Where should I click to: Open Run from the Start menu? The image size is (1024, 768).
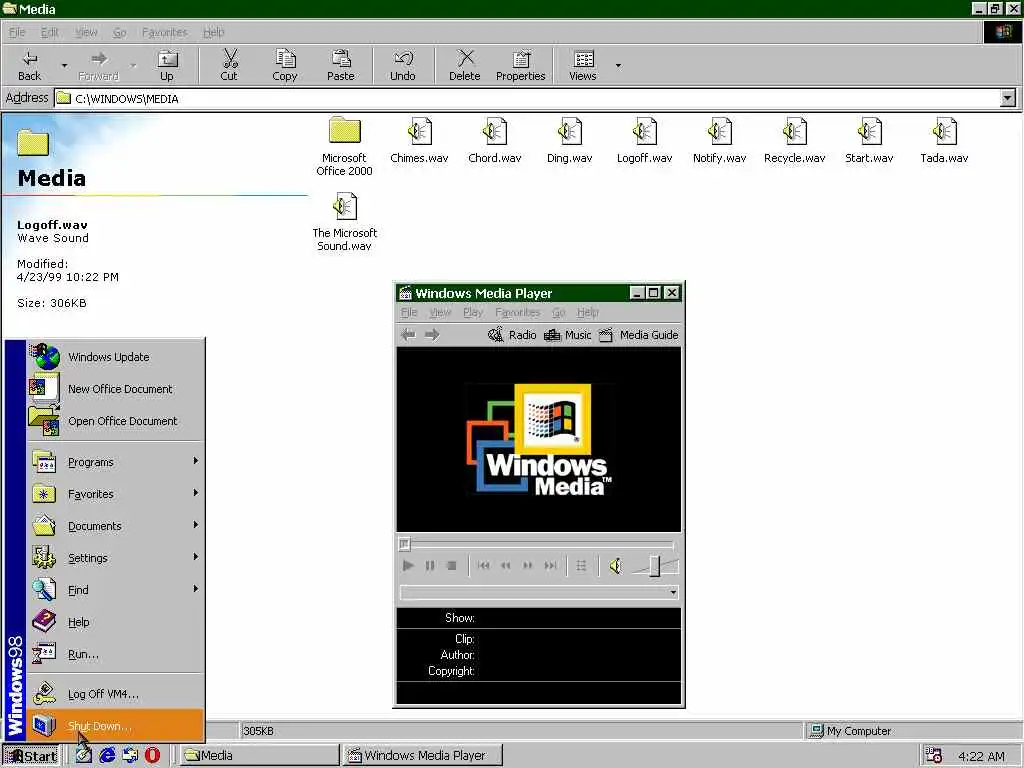(116, 654)
